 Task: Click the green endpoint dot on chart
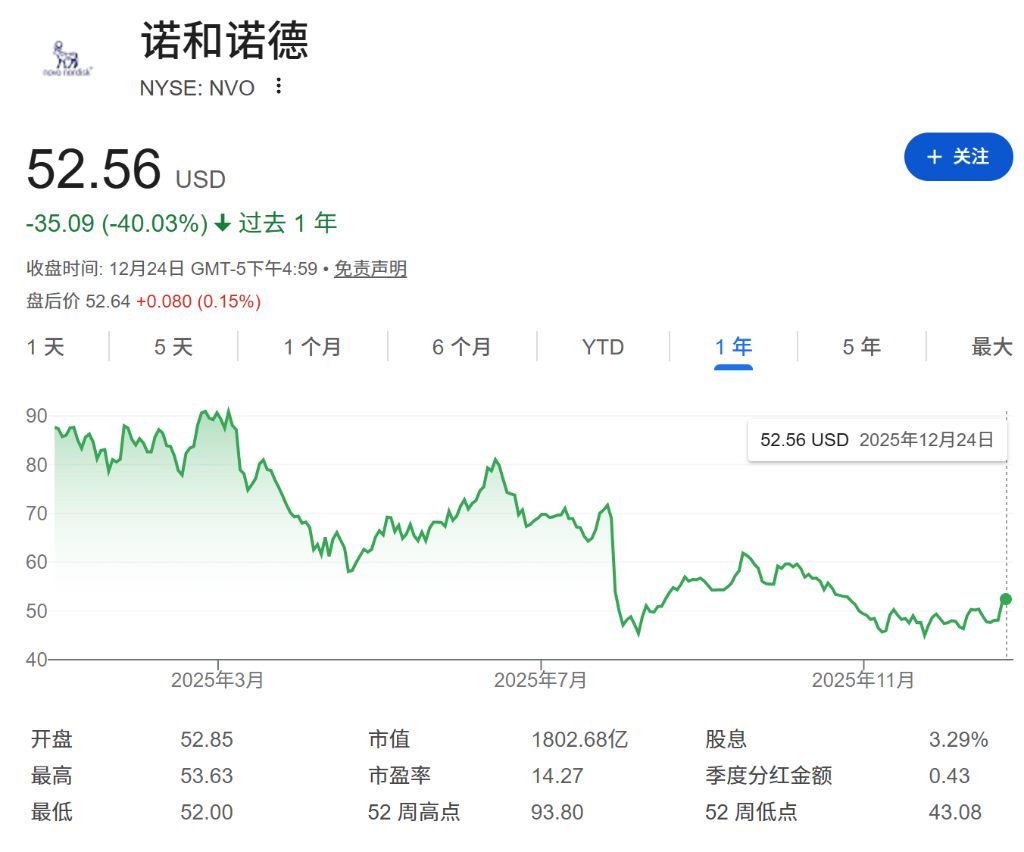pyautogui.click(x=1005, y=599)
